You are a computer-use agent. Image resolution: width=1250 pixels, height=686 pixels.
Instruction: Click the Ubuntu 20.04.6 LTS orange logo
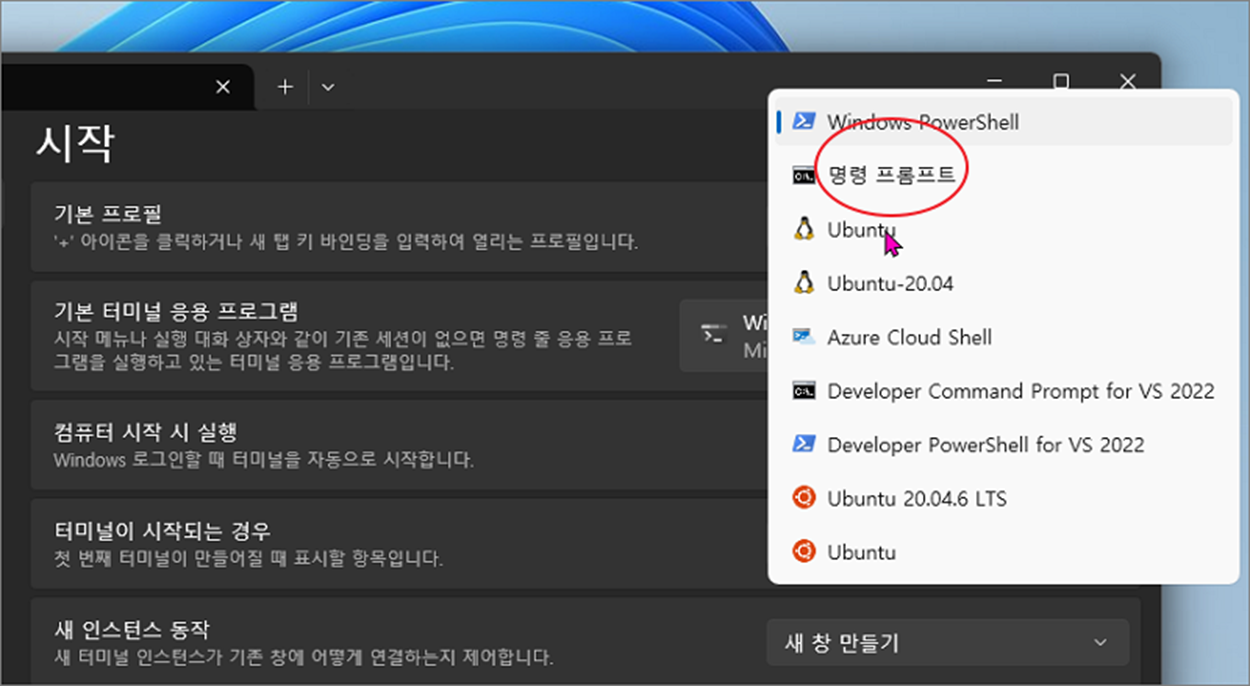803,498
